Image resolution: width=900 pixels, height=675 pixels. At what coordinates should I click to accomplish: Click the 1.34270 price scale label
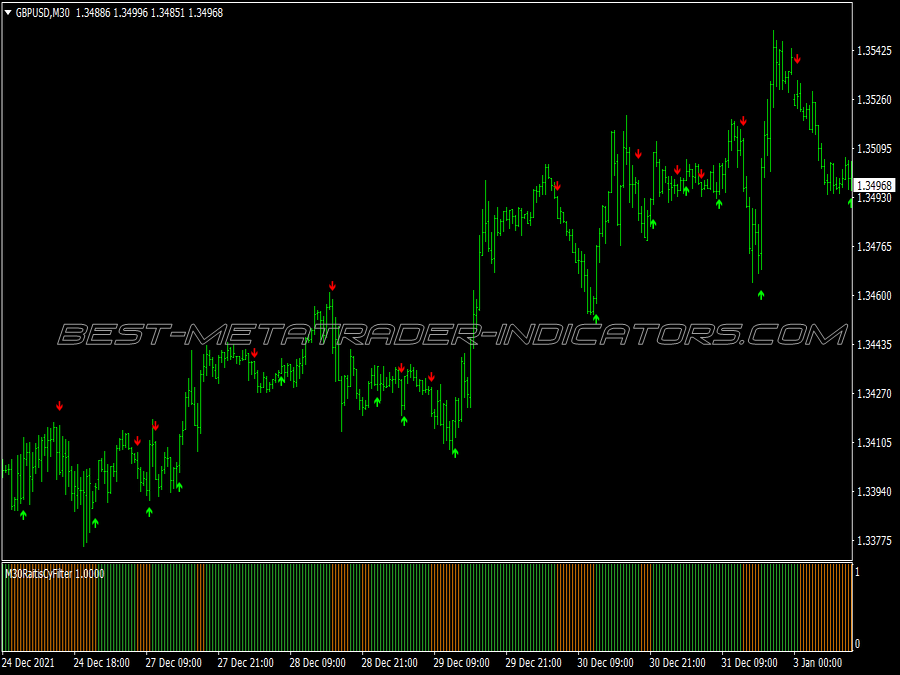(x=874, y=394)
